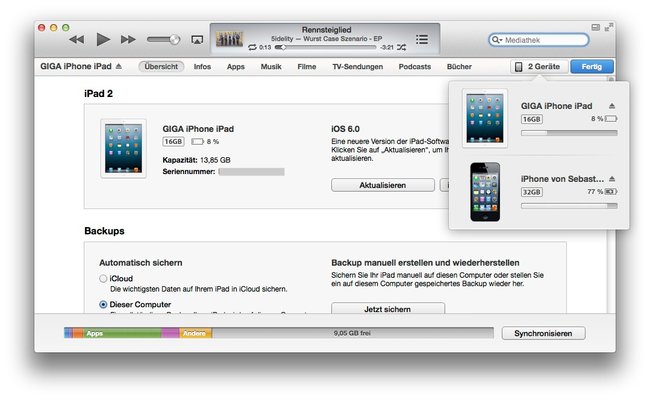Click the iPhone storage bar in popover

[569, 206]
